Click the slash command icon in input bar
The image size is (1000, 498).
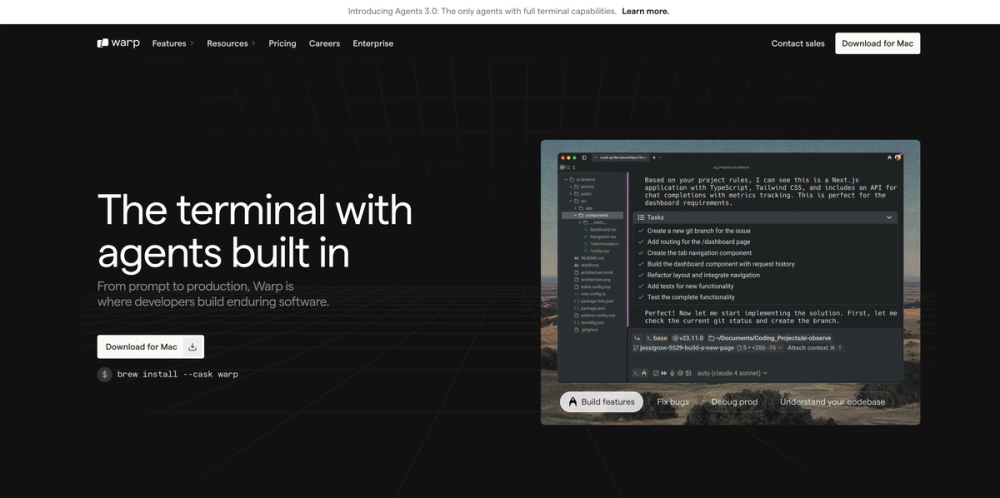click(x=656, y=373)
